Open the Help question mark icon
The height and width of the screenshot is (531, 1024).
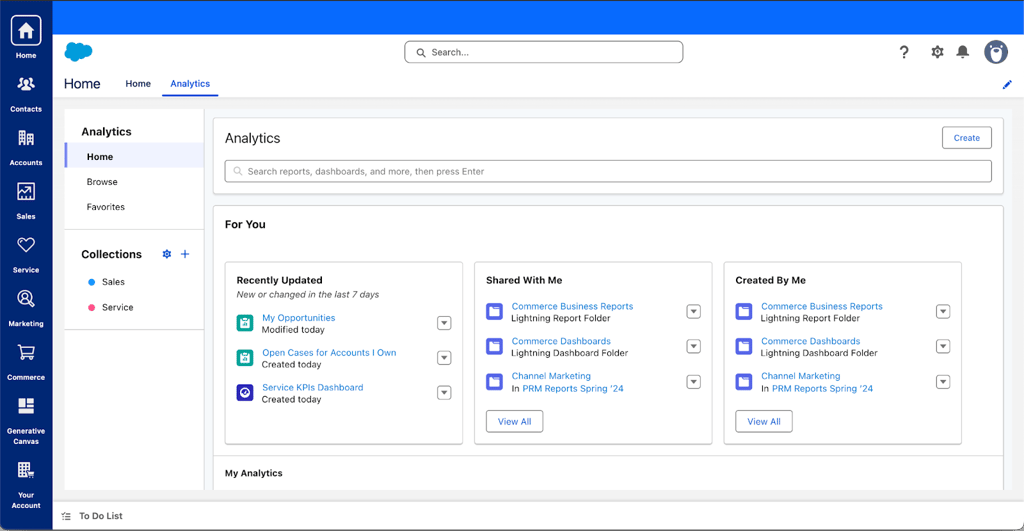point(904,52)
